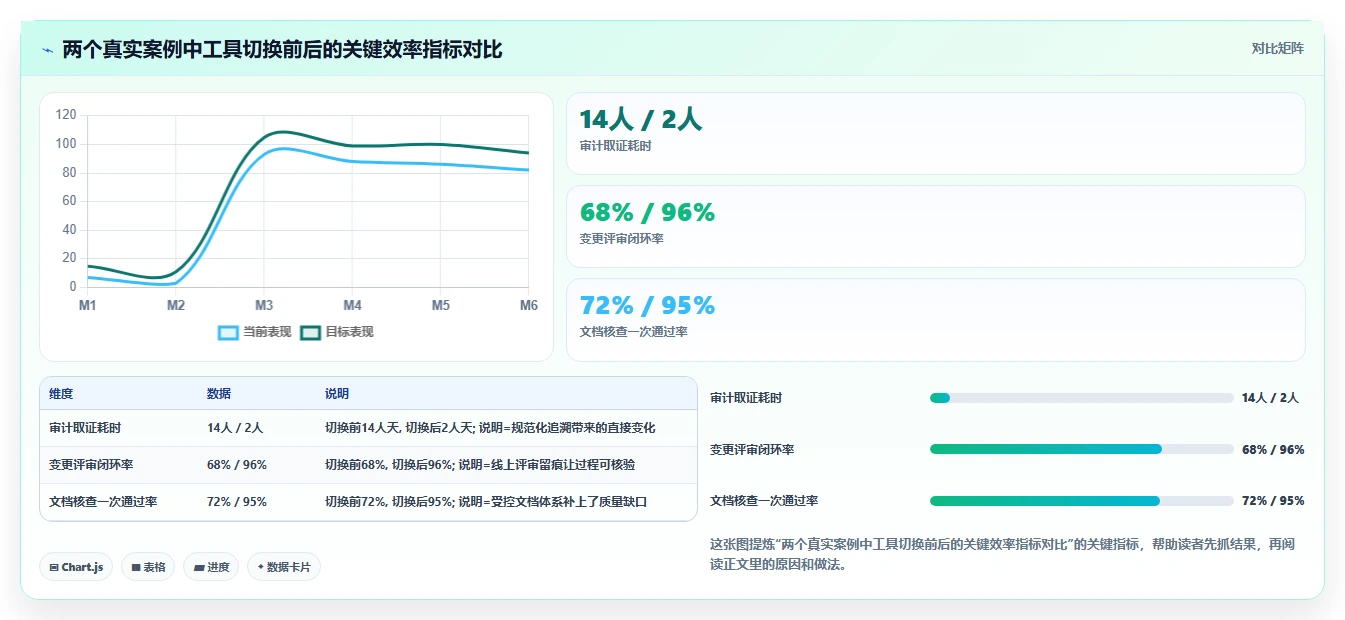
Task: Click 68% / 96% value beside progress bar
Action: click(1273, 449)
